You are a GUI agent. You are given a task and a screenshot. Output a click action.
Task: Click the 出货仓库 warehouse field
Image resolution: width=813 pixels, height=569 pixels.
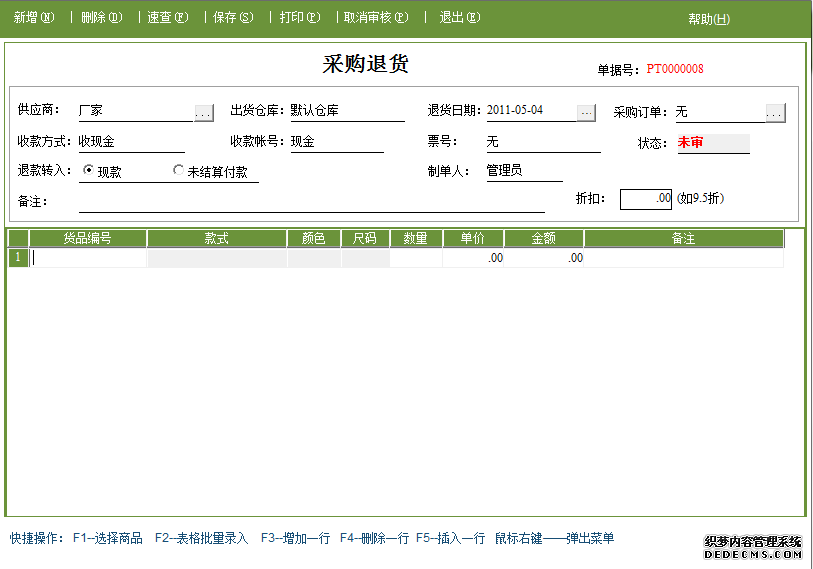(346, 111)
